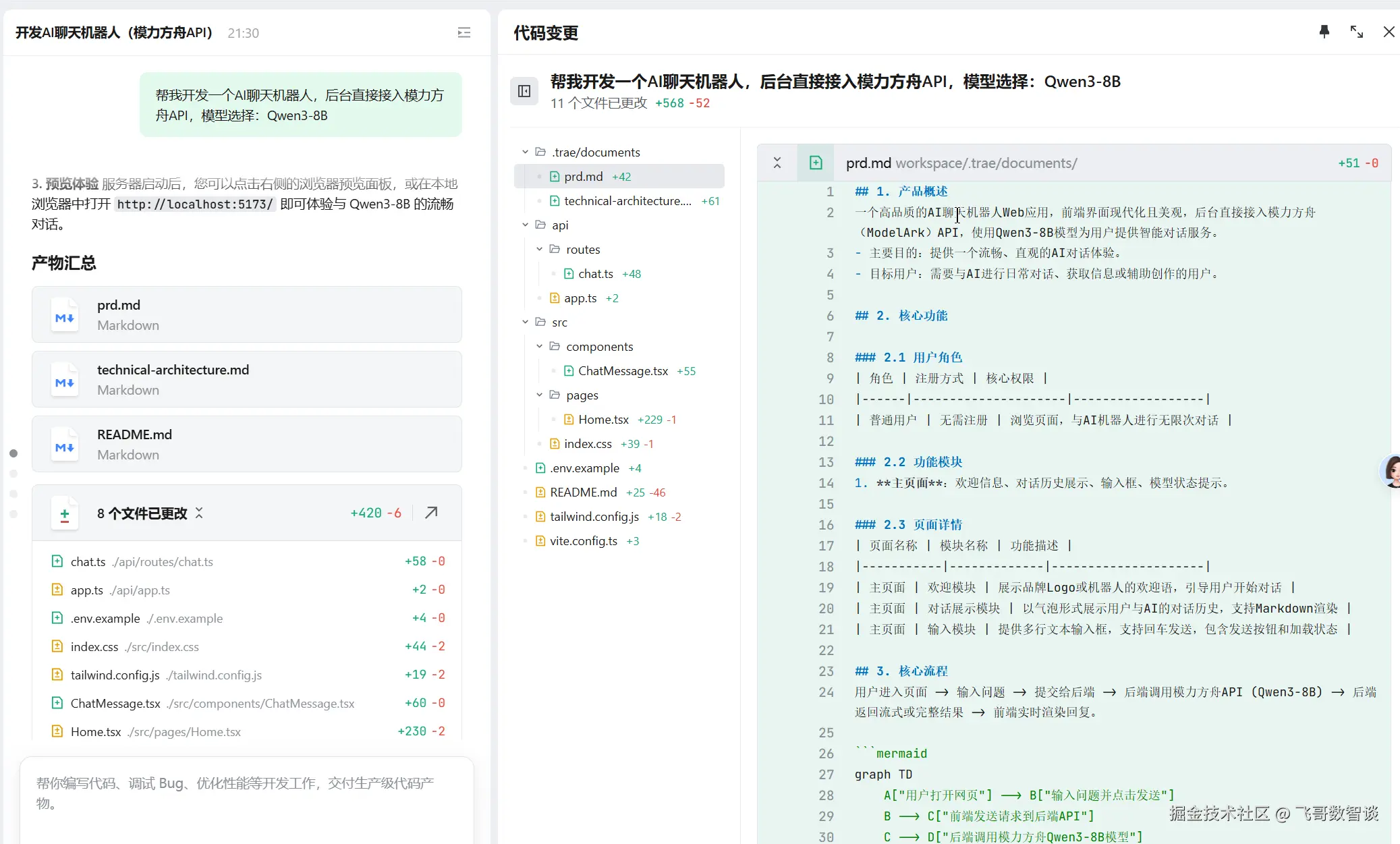Click the green new-file icon beside prd.md

click(816, 162)
